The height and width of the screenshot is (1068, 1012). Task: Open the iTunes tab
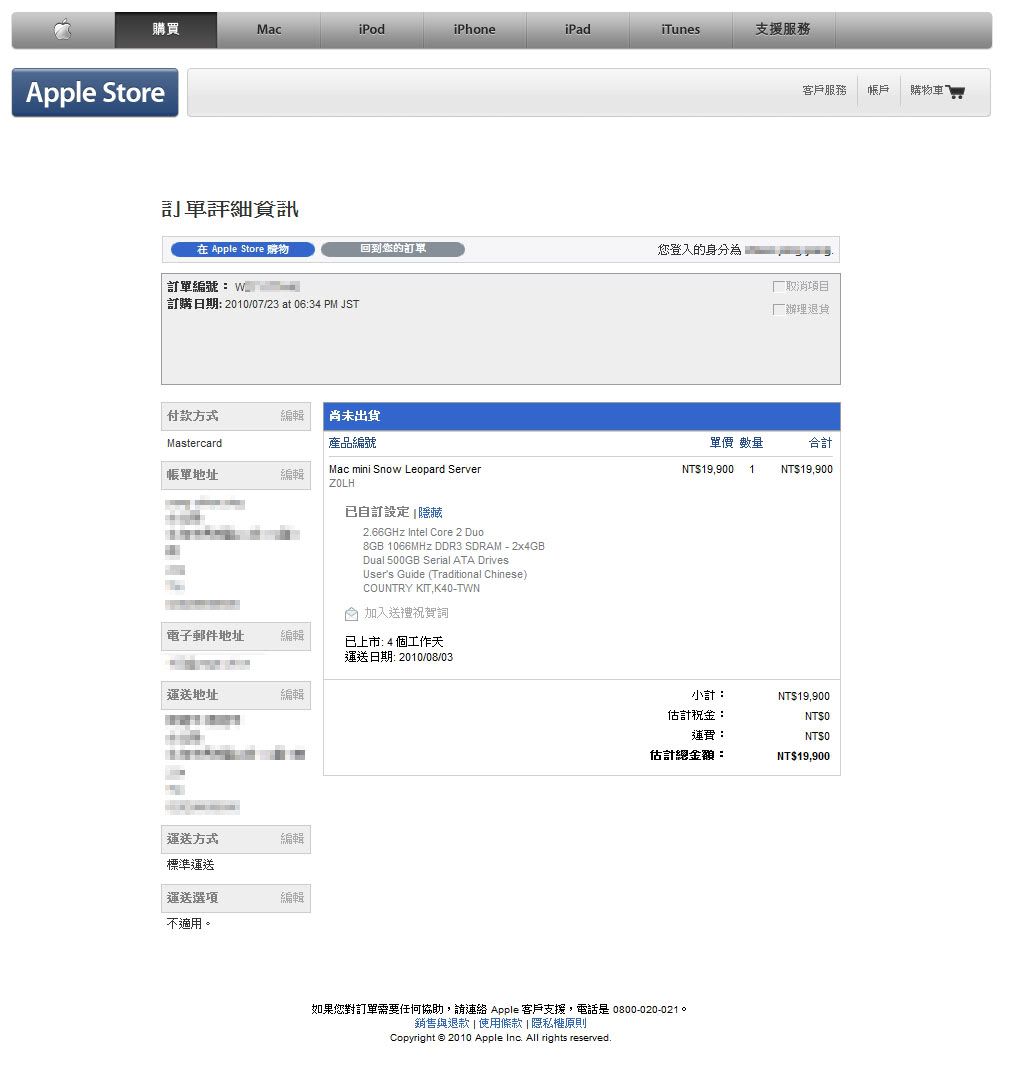coord(680,29)
